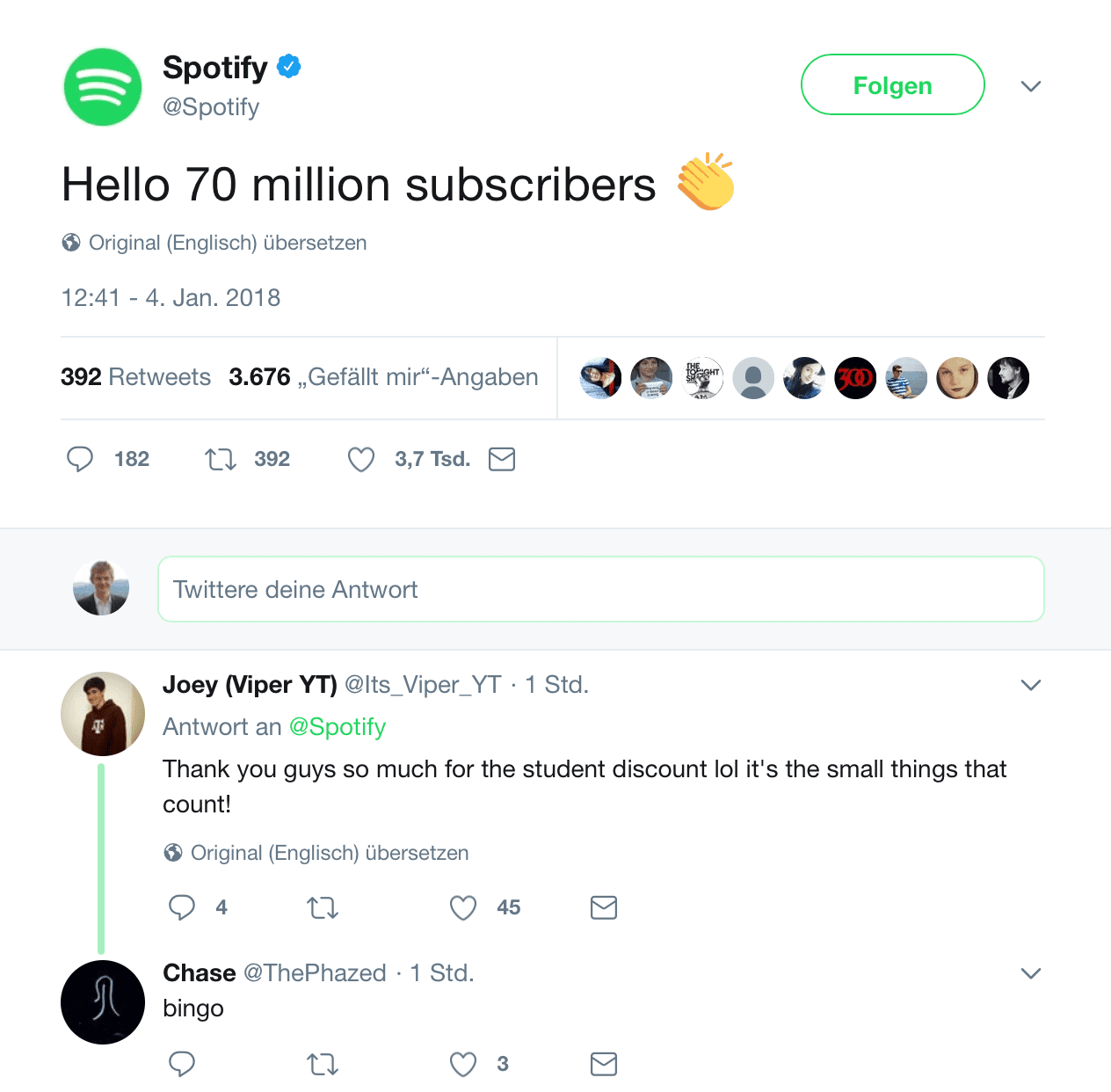
Task: Expand options chevron on Joey's reply
Action: click(1031, 685)
